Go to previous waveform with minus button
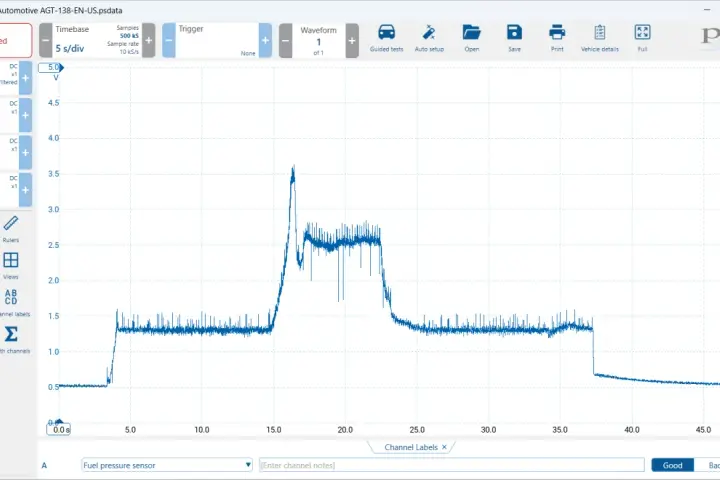 pyautogui.click(x=285, y=40)
